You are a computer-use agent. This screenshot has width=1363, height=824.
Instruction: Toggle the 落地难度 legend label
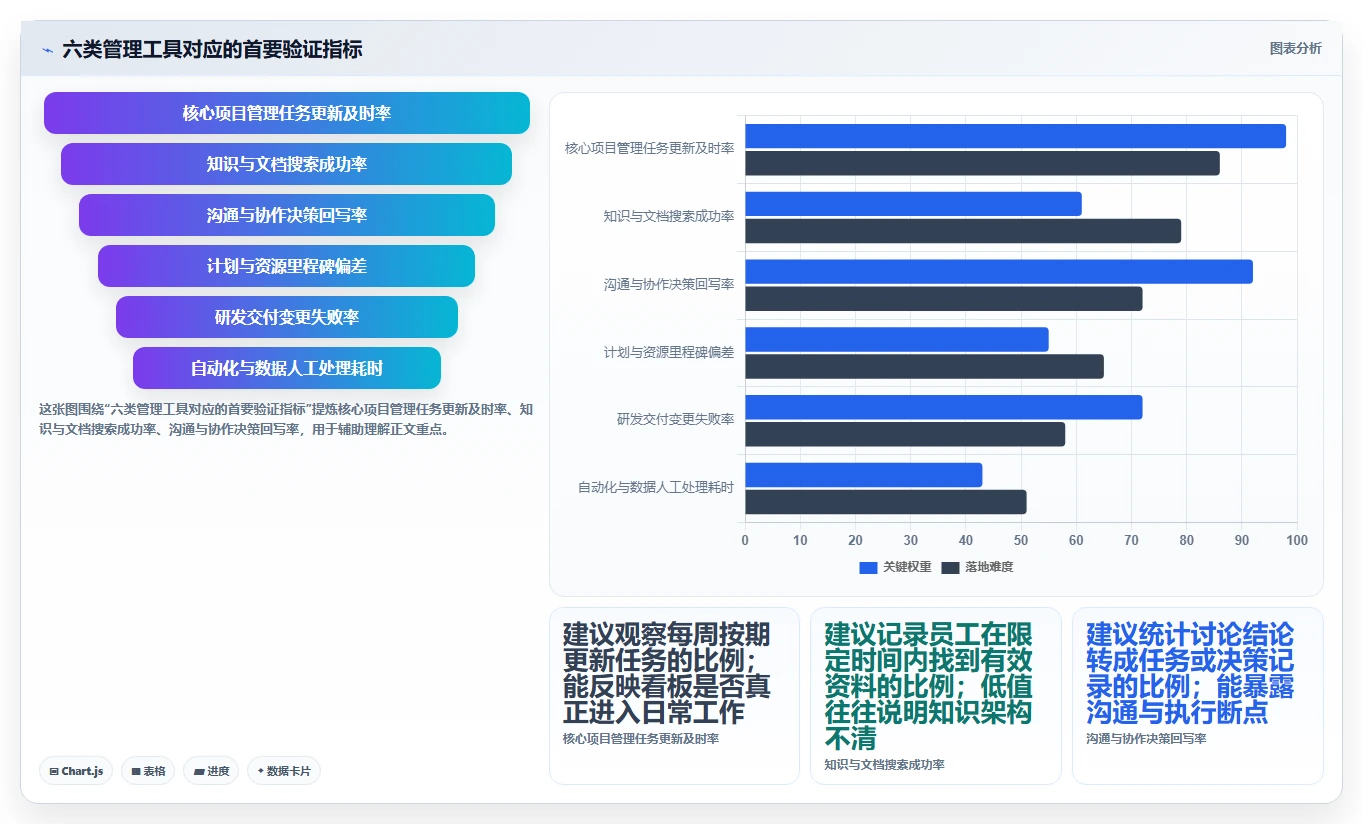point(989,567)
